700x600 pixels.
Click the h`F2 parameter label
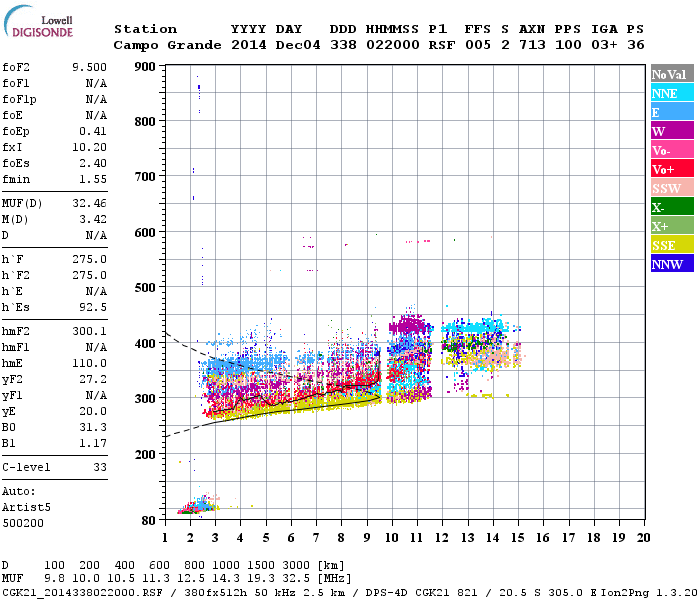point(16,275)
